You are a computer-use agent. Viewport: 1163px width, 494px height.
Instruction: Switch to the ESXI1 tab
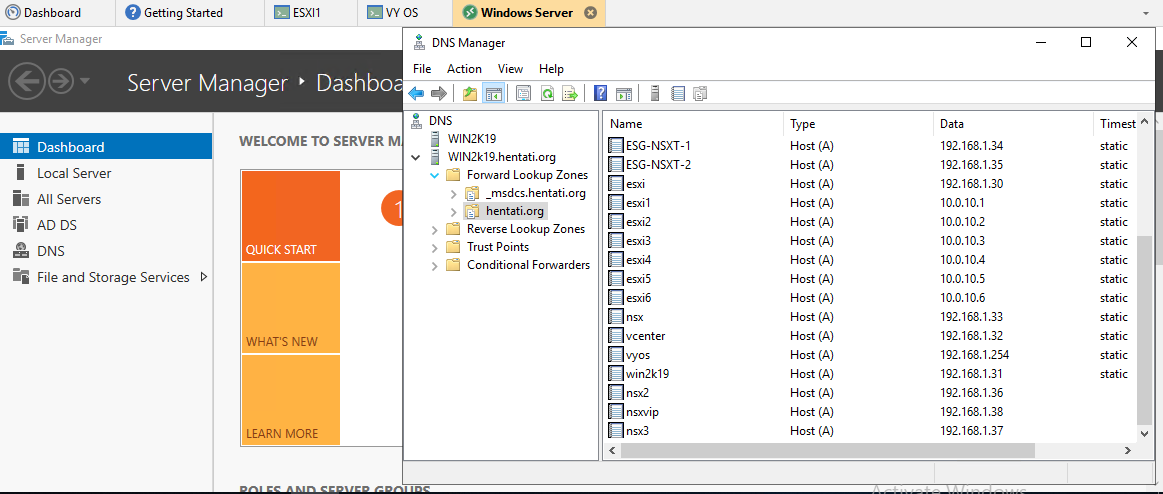[x=312, y=13]
